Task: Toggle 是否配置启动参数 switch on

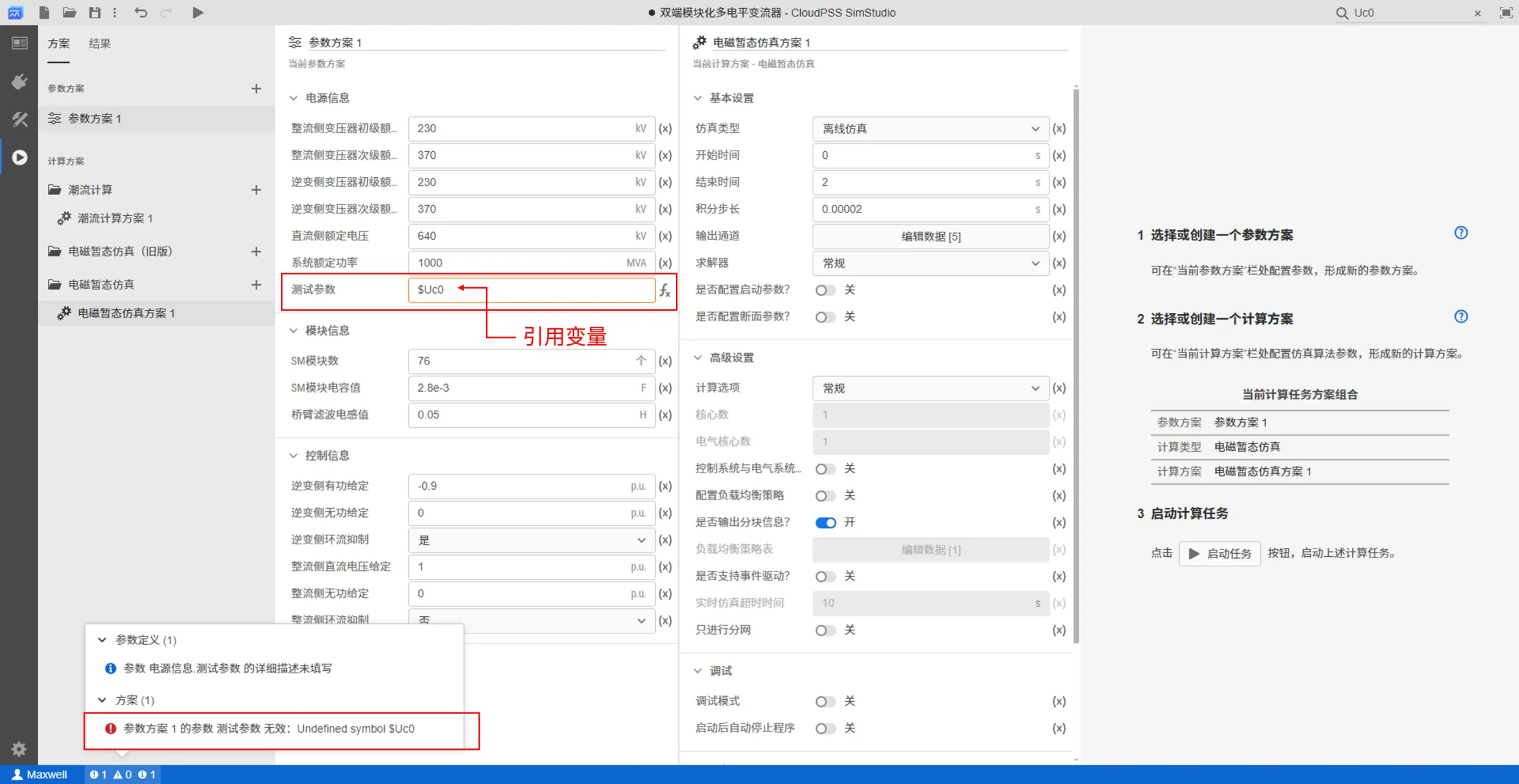Action: tap(826, 290)
